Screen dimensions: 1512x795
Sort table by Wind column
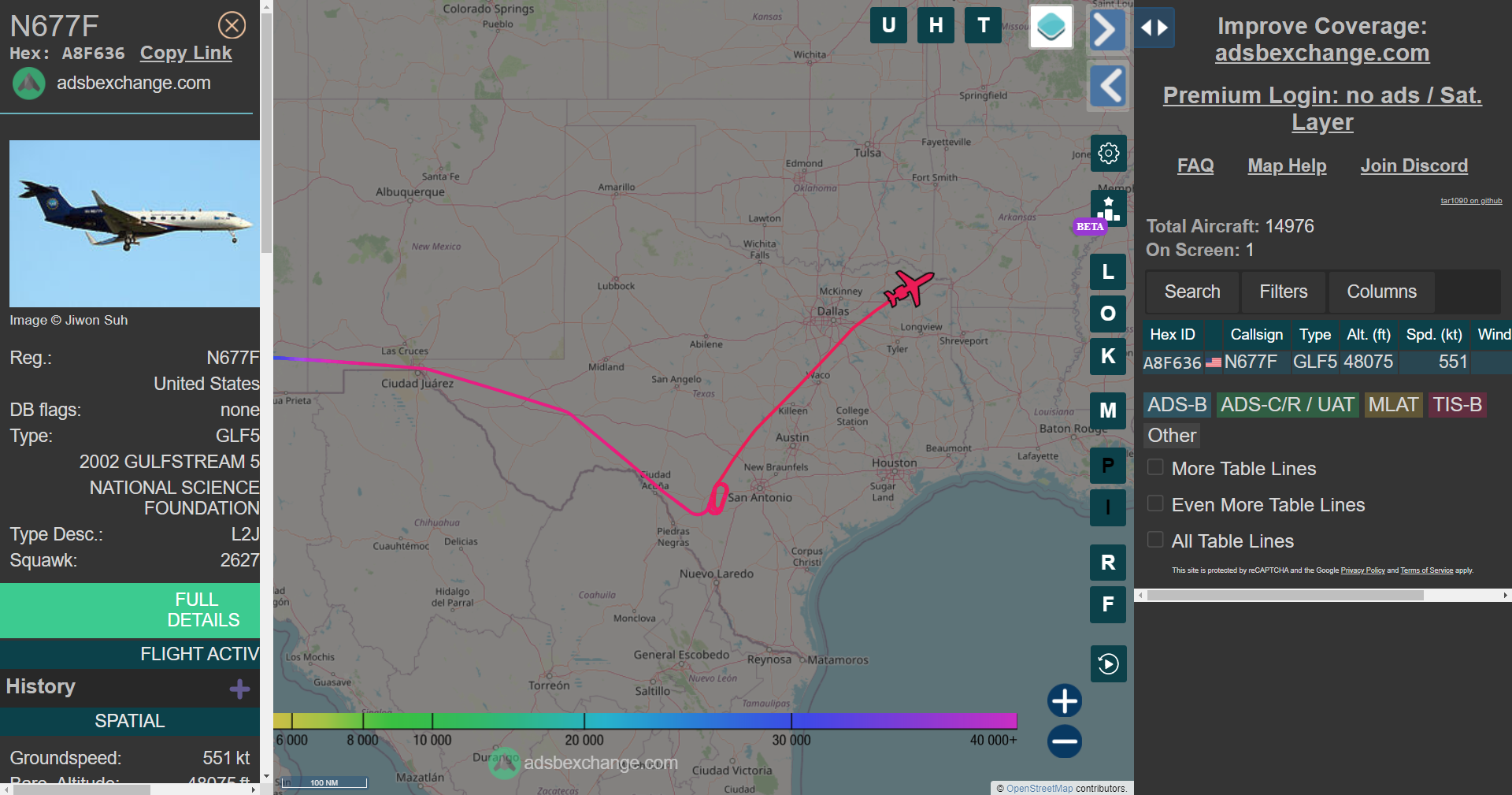pos(1493,335)
